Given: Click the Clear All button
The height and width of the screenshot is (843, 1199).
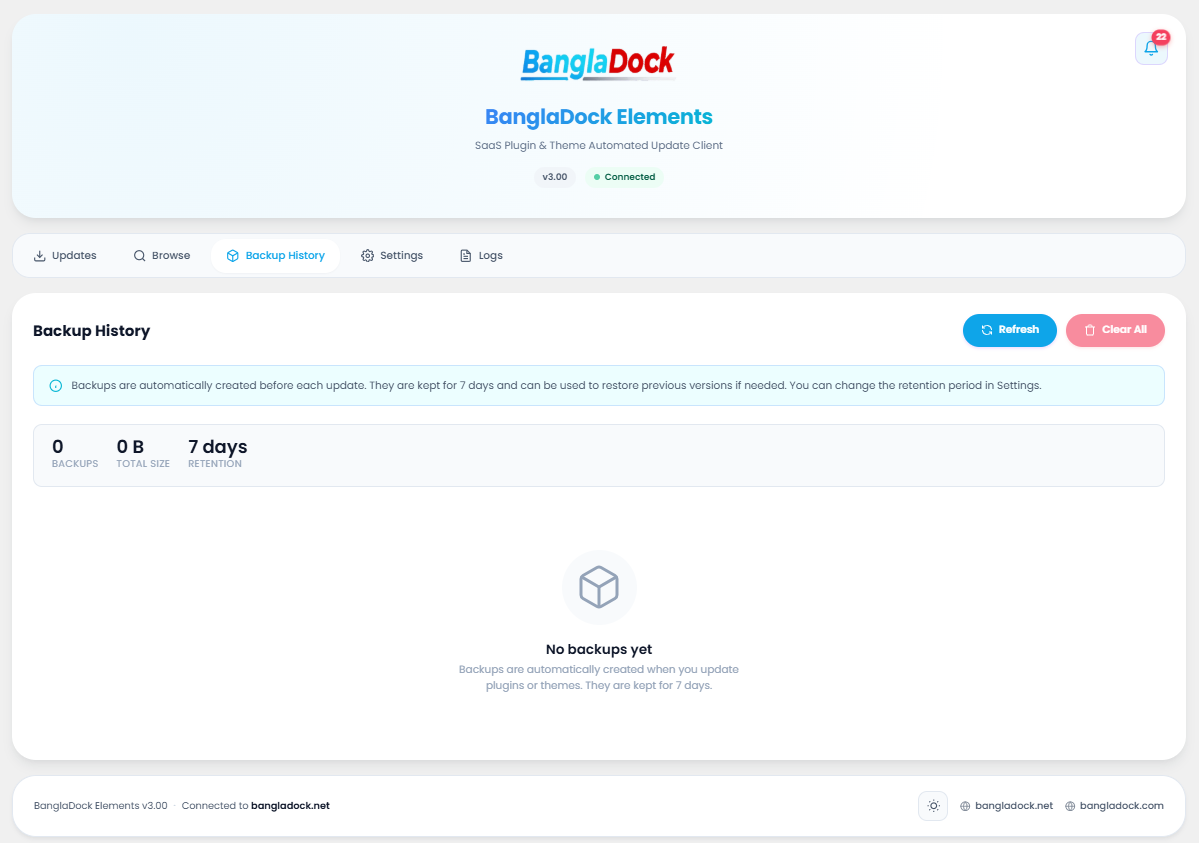Looking at the screenshot, I should pos(1115,330).
